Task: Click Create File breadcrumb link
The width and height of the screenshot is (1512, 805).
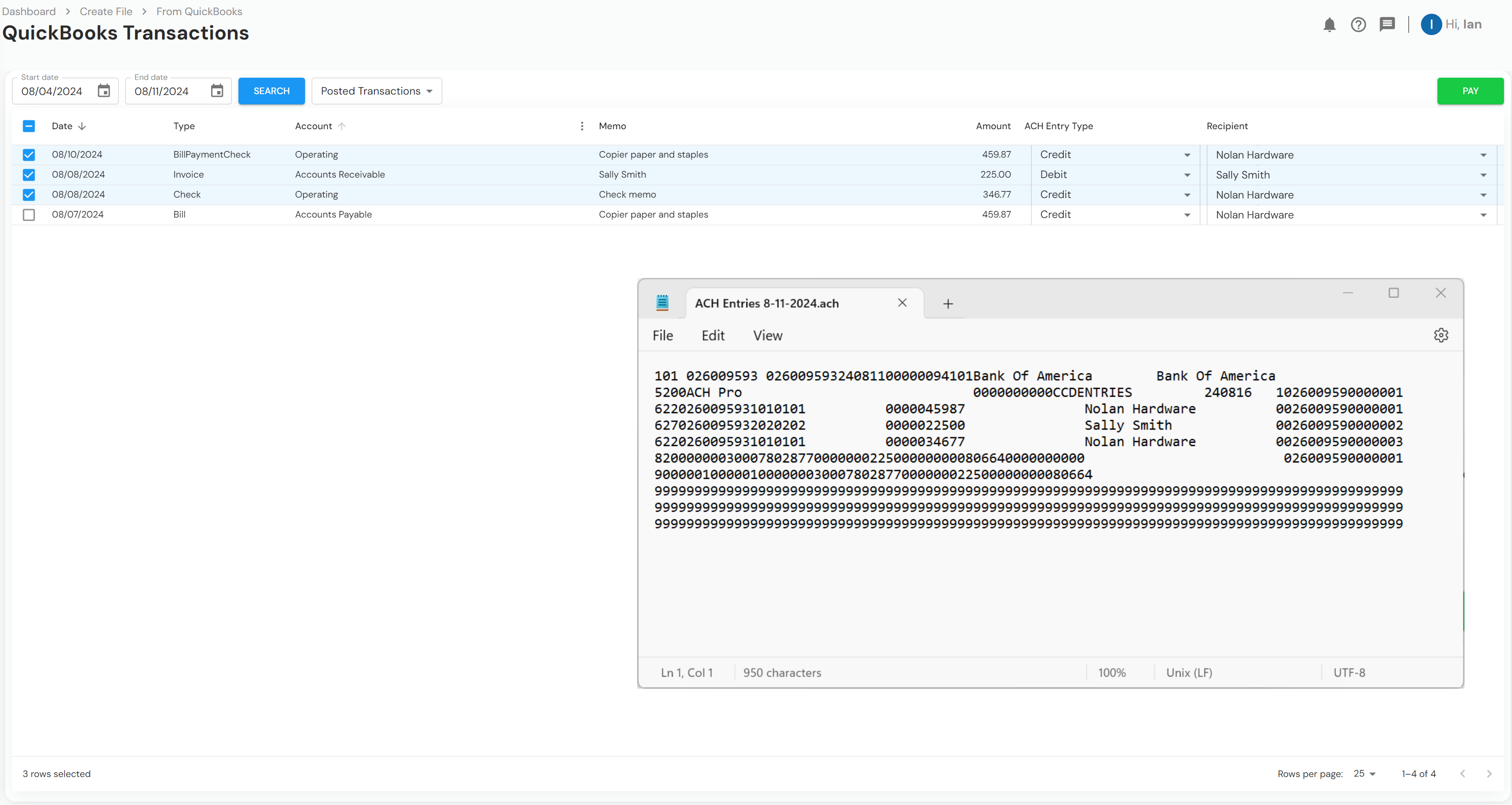Action: tap(106, 11)
